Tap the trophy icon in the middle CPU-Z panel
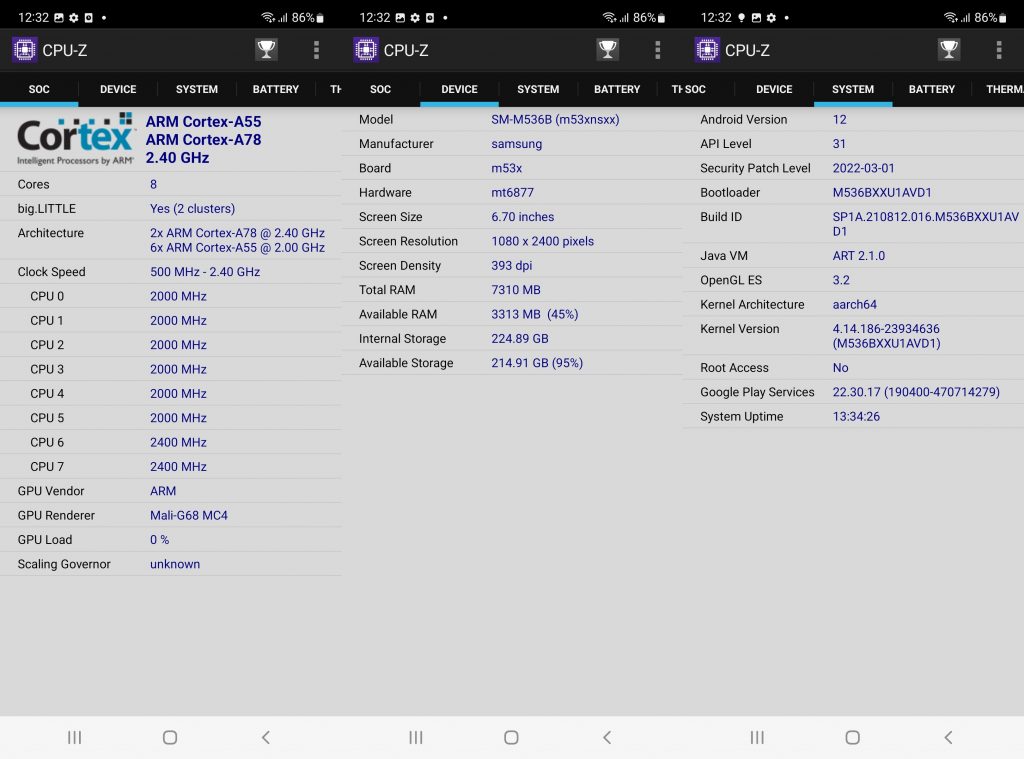 (x=608, y=50)
